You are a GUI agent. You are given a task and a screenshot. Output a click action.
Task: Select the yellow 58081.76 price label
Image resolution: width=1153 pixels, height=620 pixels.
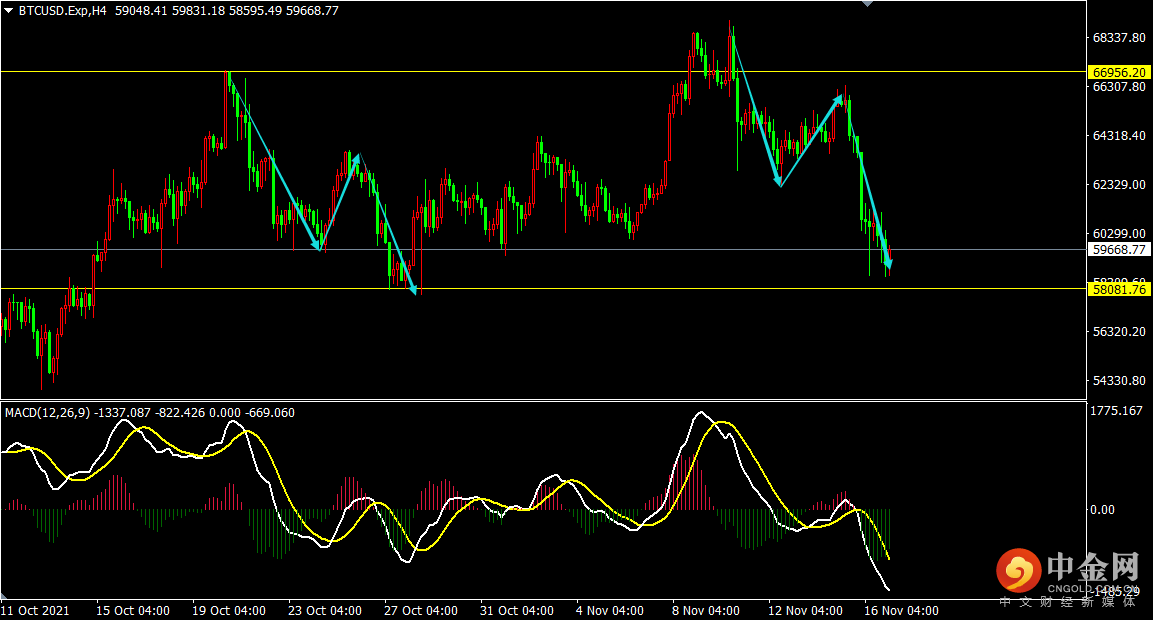click(1118, 289)
